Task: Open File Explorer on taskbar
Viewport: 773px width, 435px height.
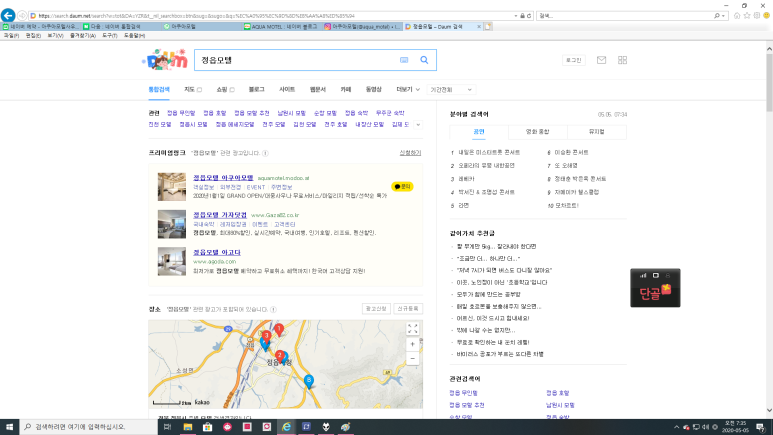Action: coord(188,427)
